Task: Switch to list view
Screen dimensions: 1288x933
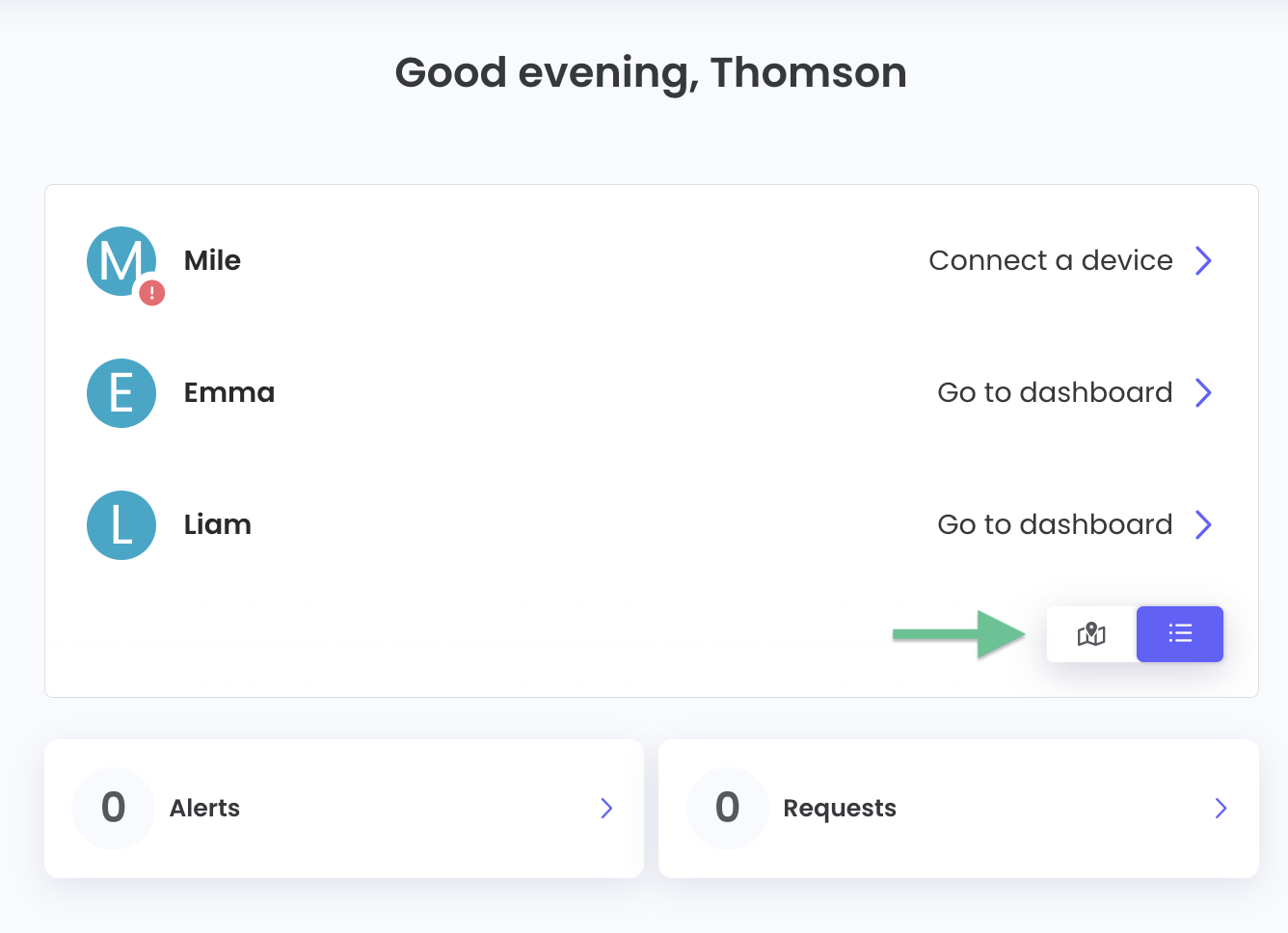Action: point(1180,634)
